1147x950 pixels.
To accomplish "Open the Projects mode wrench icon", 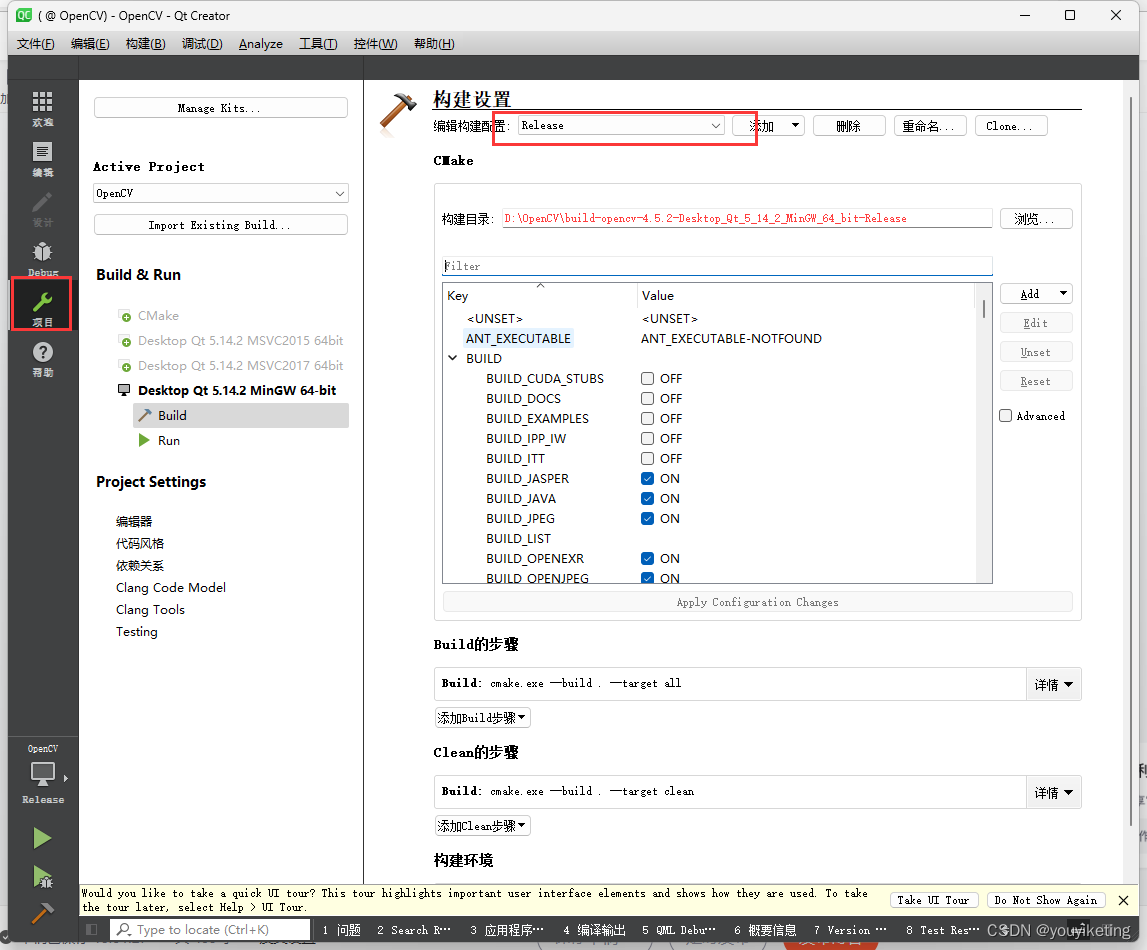I will coord(42,304).
